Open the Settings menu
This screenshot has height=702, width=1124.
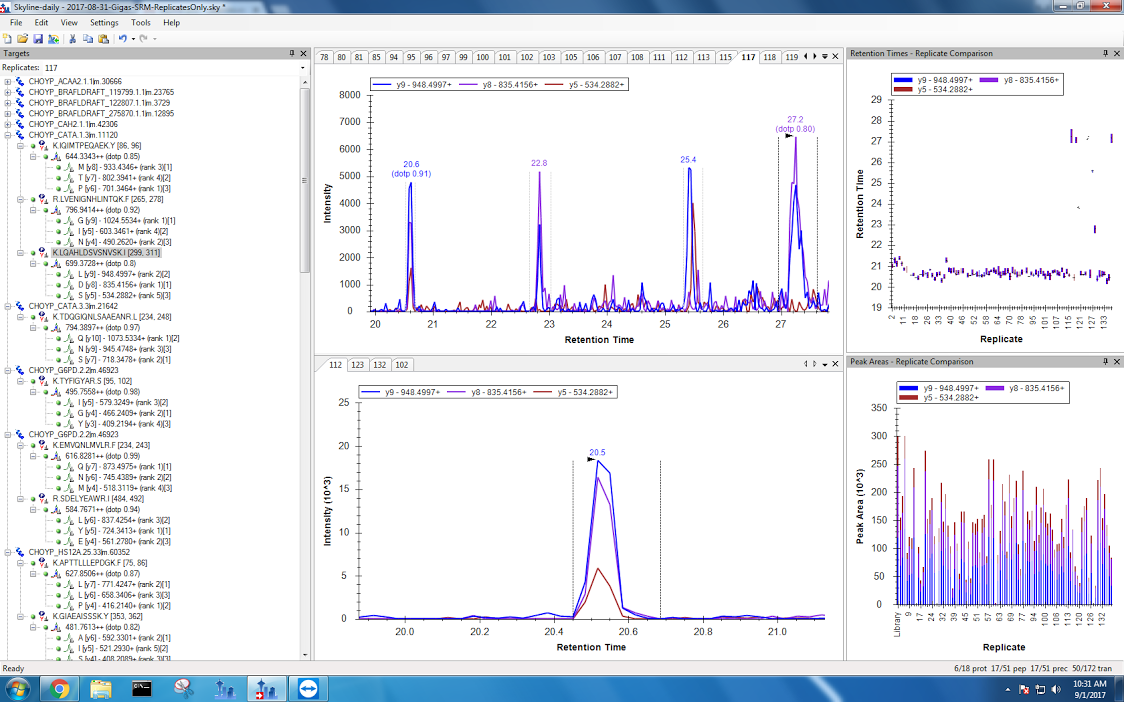pos(103,22)
